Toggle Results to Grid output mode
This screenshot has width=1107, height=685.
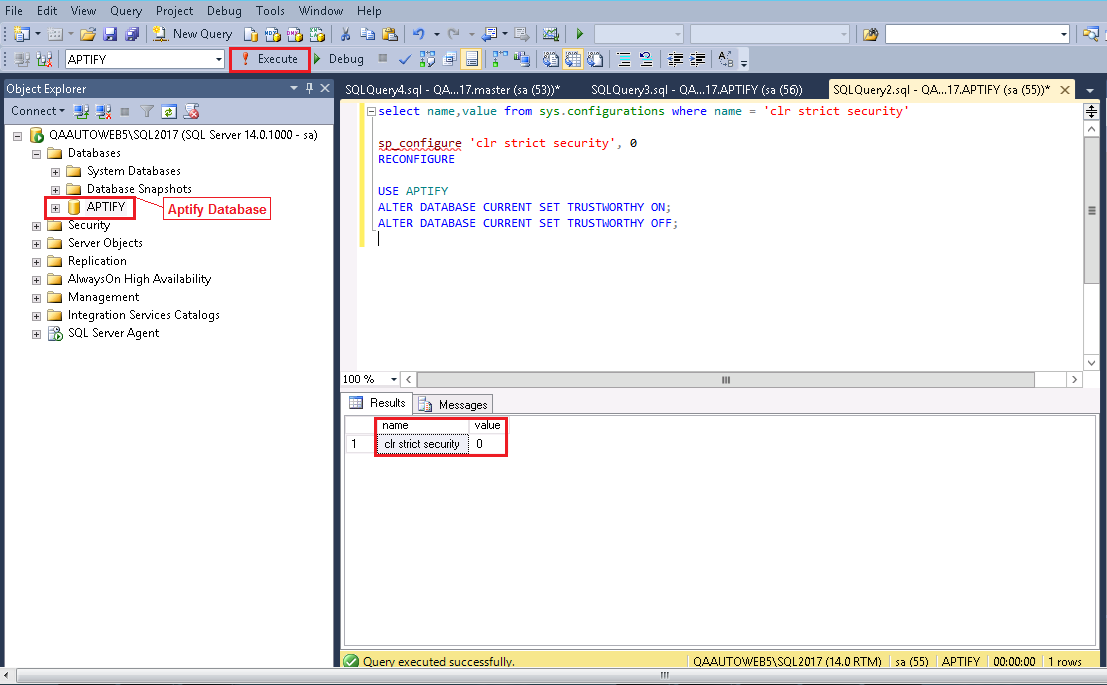click(x=573, y=59)
